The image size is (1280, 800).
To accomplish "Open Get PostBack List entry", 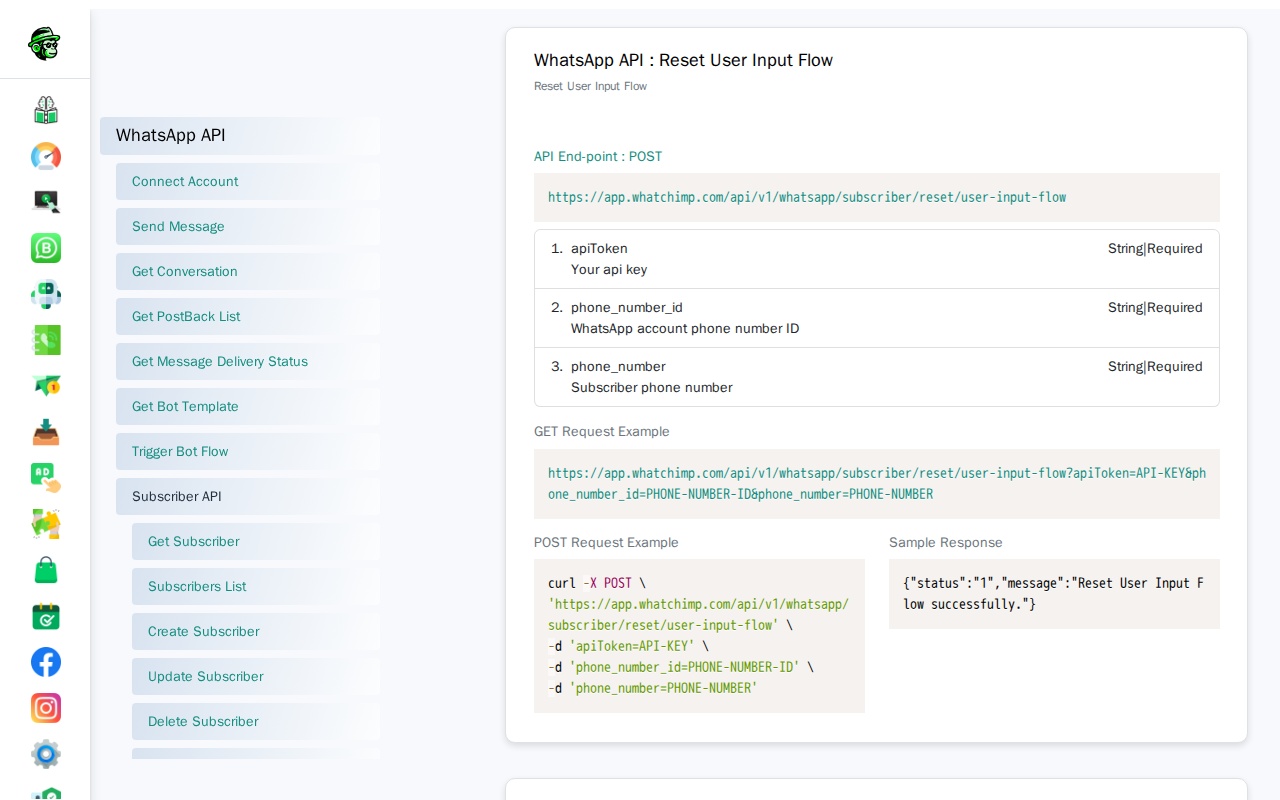I will (x=248, y=317).
